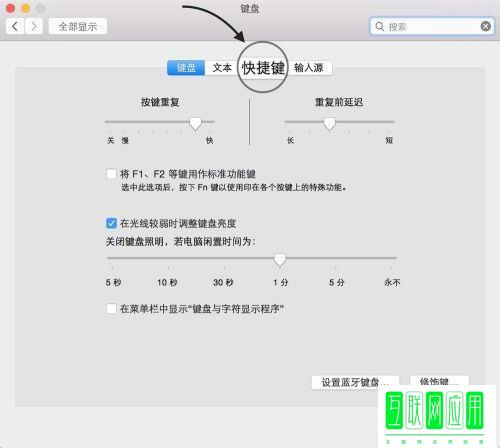Click the 重复前延迟 slider handle

(329, 124)
